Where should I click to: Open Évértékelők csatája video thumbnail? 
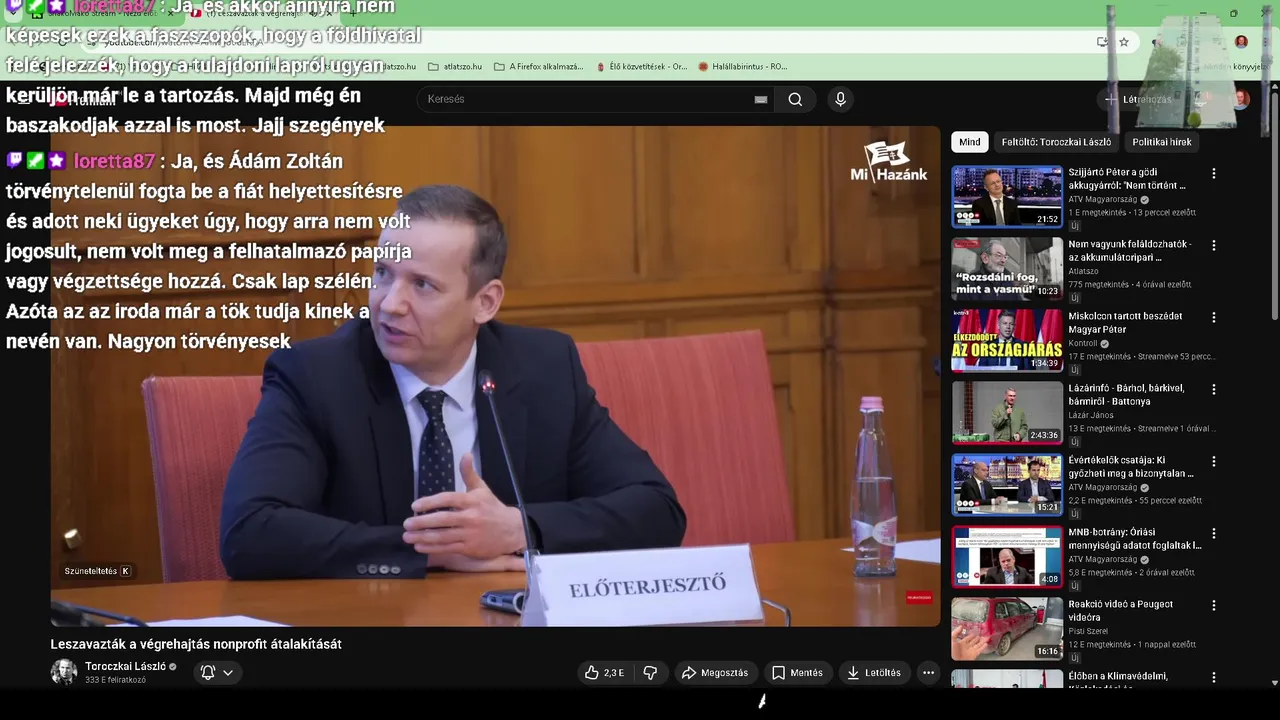tap(1007, 485)
